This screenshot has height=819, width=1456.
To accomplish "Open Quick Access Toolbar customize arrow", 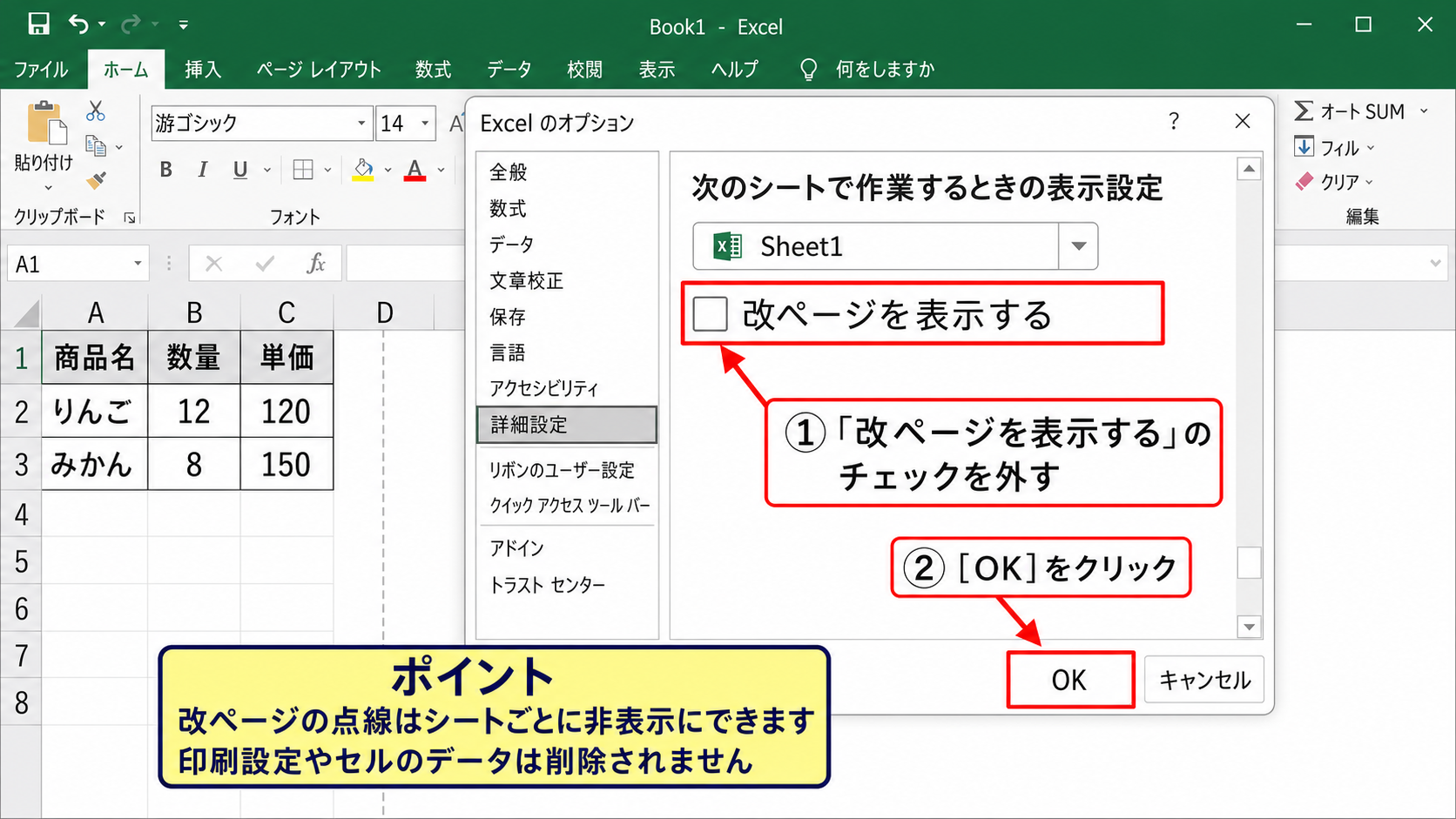I will point(183,25).
